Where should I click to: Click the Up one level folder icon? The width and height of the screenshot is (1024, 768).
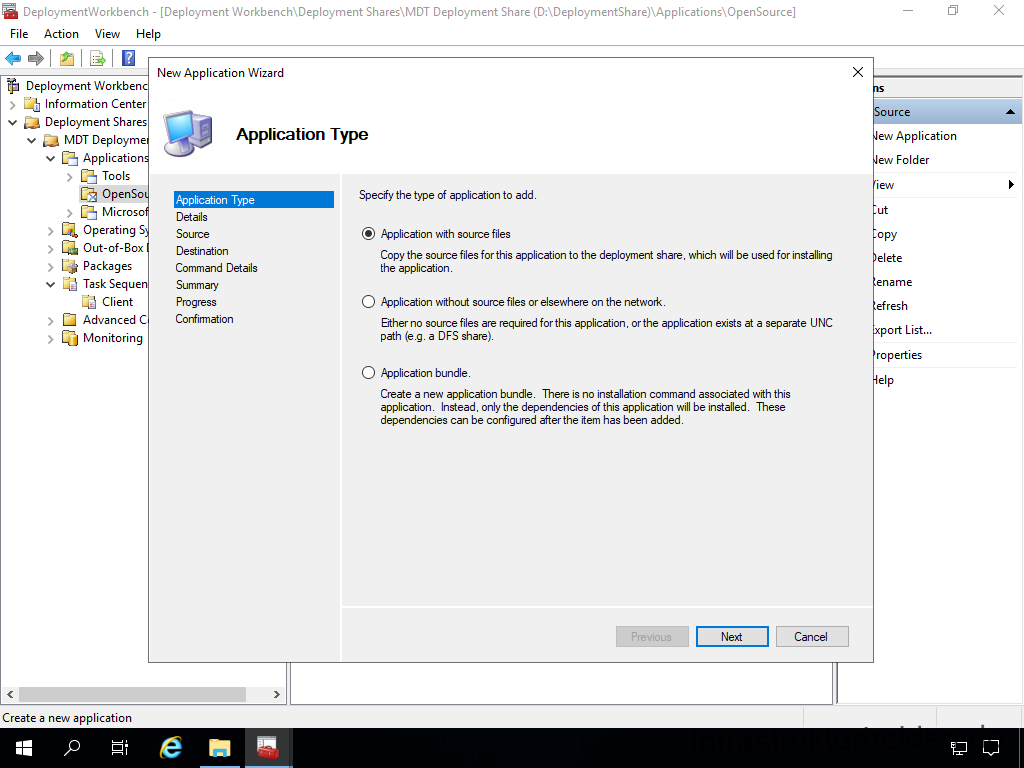pos(67,58)
